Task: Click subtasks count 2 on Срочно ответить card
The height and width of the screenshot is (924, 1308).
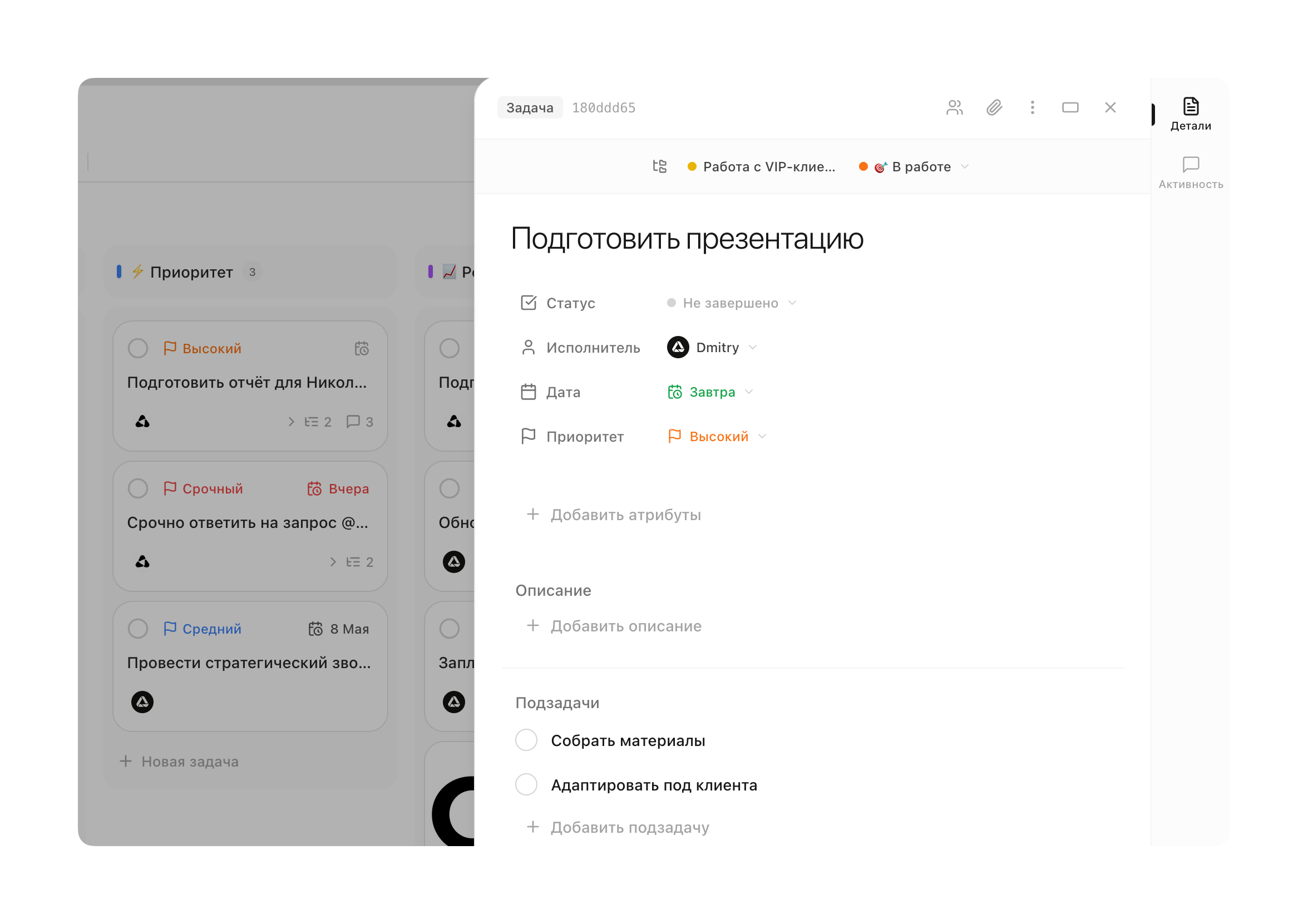Action: (x=359, y=562)
